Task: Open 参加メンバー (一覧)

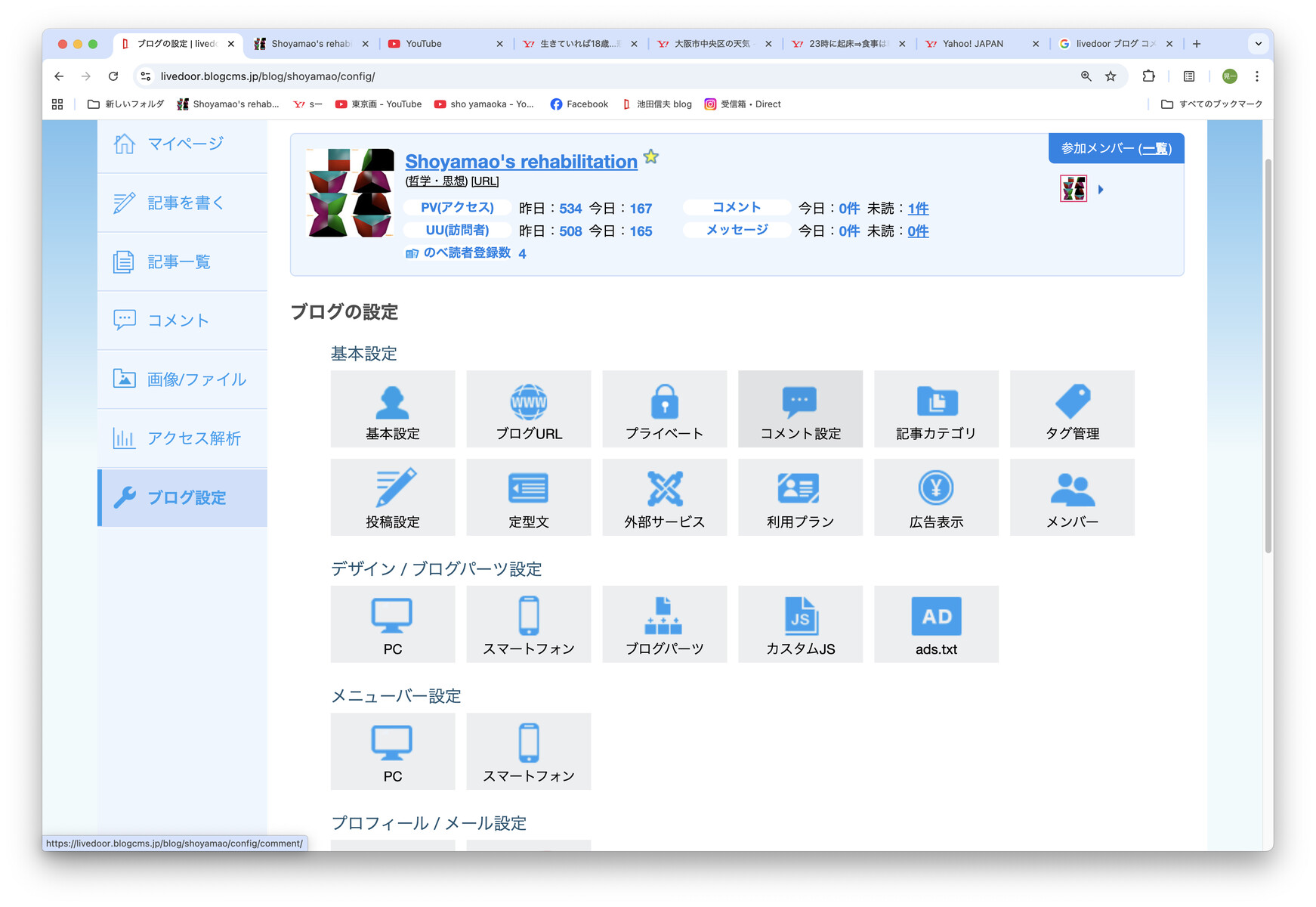Action: pos(1116,148)
